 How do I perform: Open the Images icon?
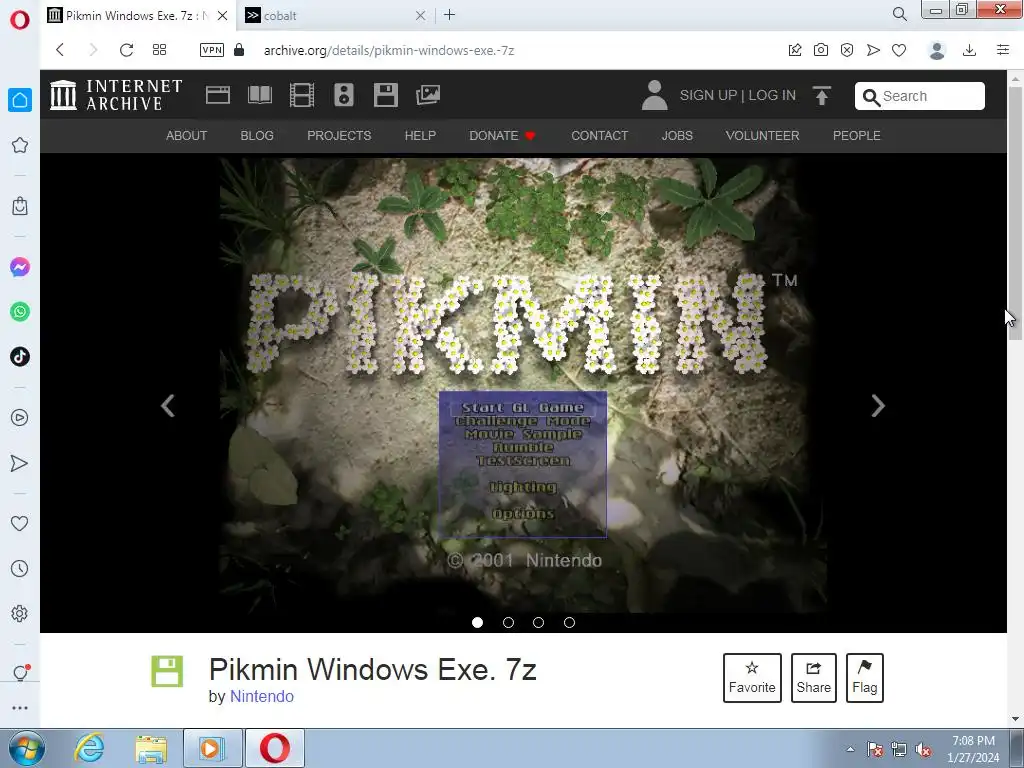pos(428,95)
